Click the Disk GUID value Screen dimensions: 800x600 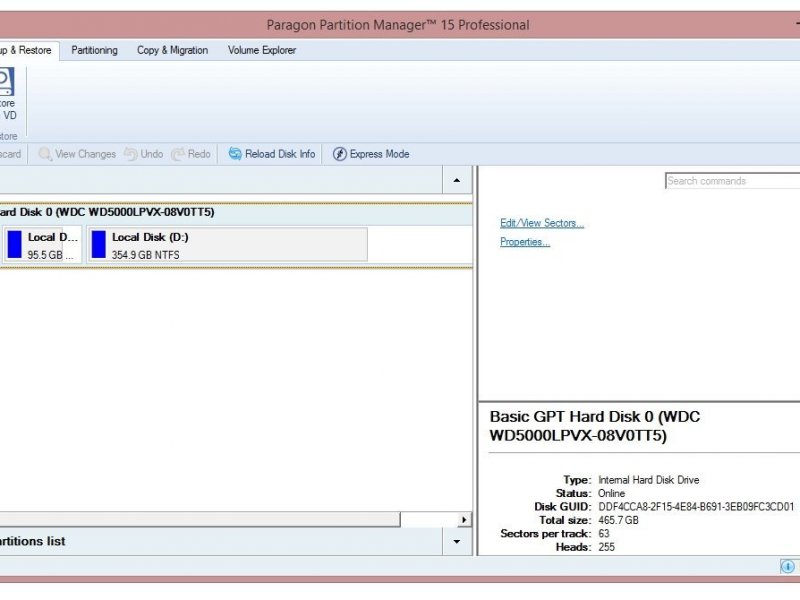pyautogui.click(x=696, y=507)
